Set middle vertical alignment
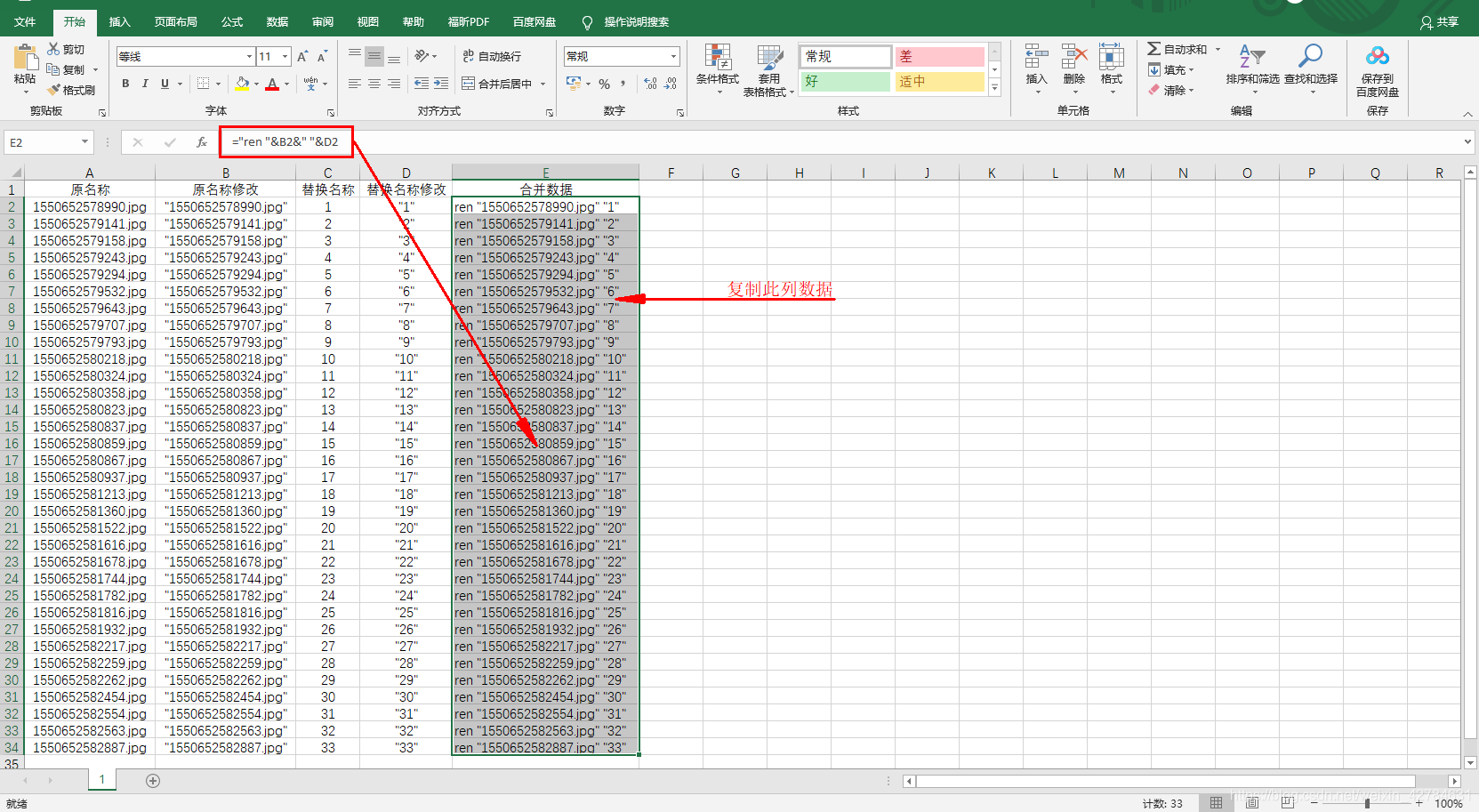Screen dimensions: 1479x812 [x=374, y=56]
